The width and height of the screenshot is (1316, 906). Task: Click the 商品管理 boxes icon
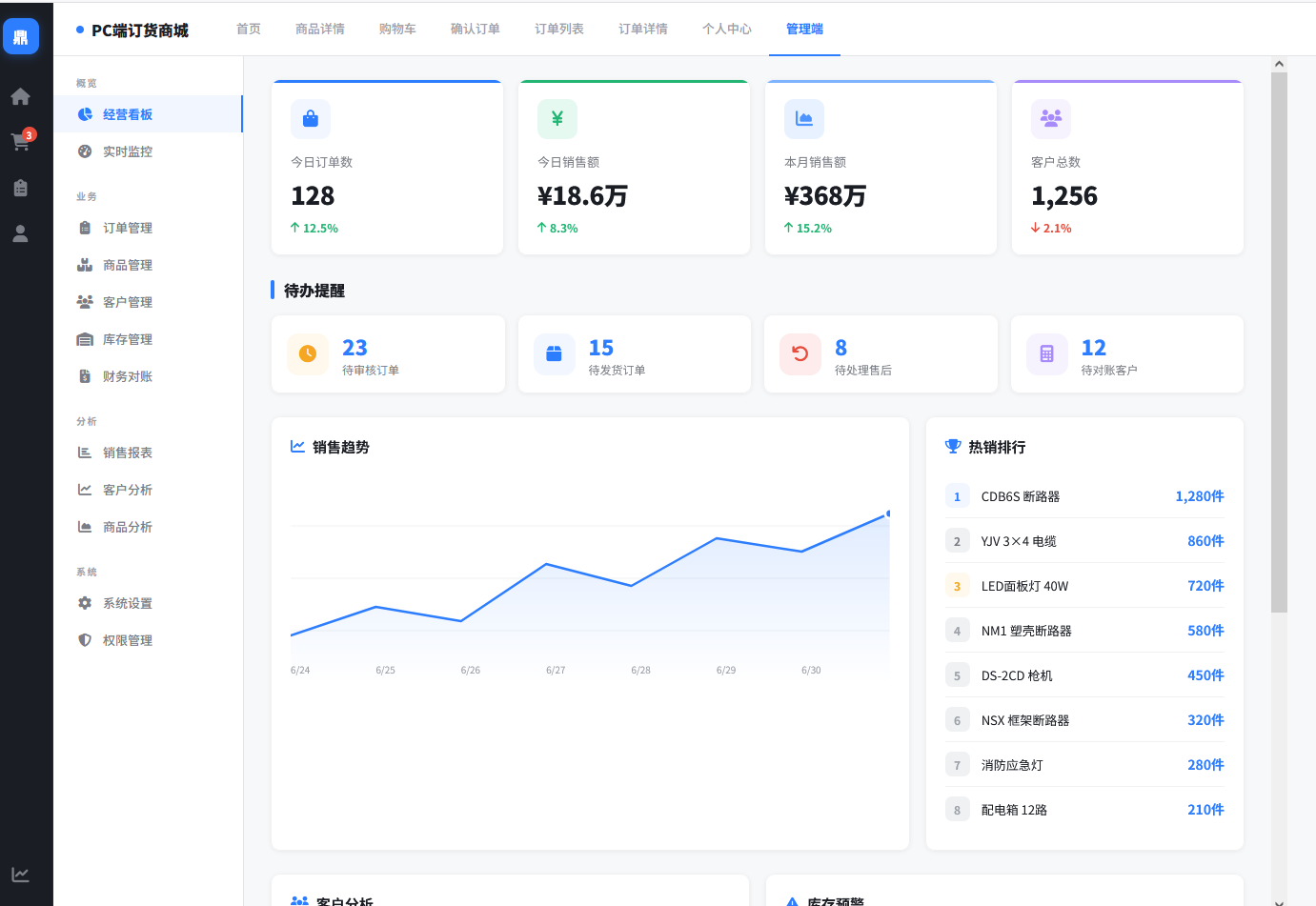point(85,265)
